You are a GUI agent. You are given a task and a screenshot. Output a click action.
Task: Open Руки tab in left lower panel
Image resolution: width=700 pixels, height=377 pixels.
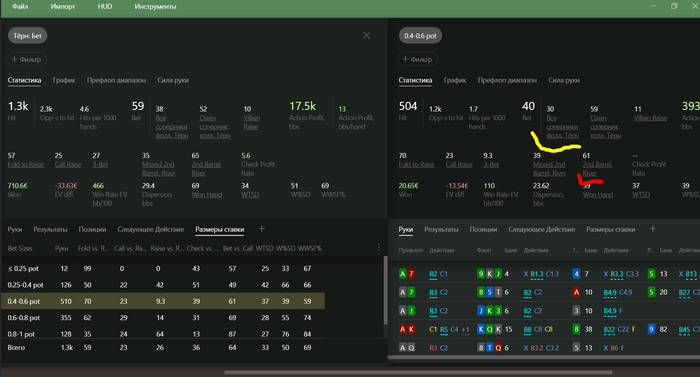tap(15, 229)
